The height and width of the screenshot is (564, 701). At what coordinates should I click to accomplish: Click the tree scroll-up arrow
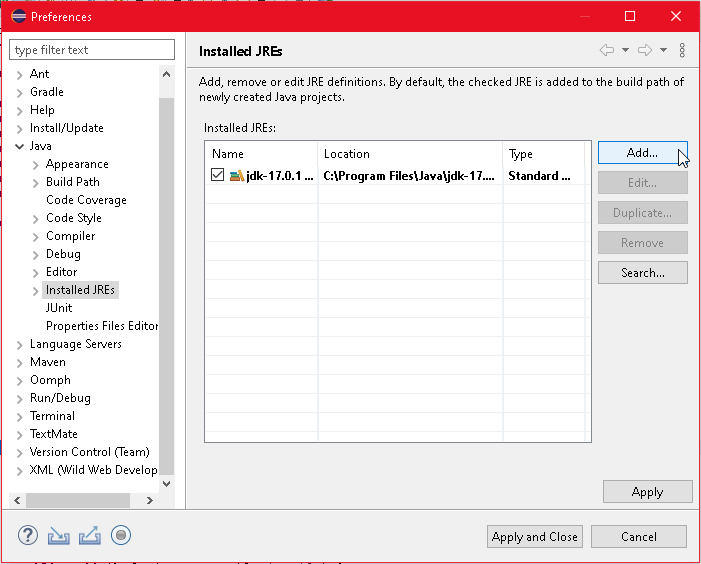tap(166, 74)
